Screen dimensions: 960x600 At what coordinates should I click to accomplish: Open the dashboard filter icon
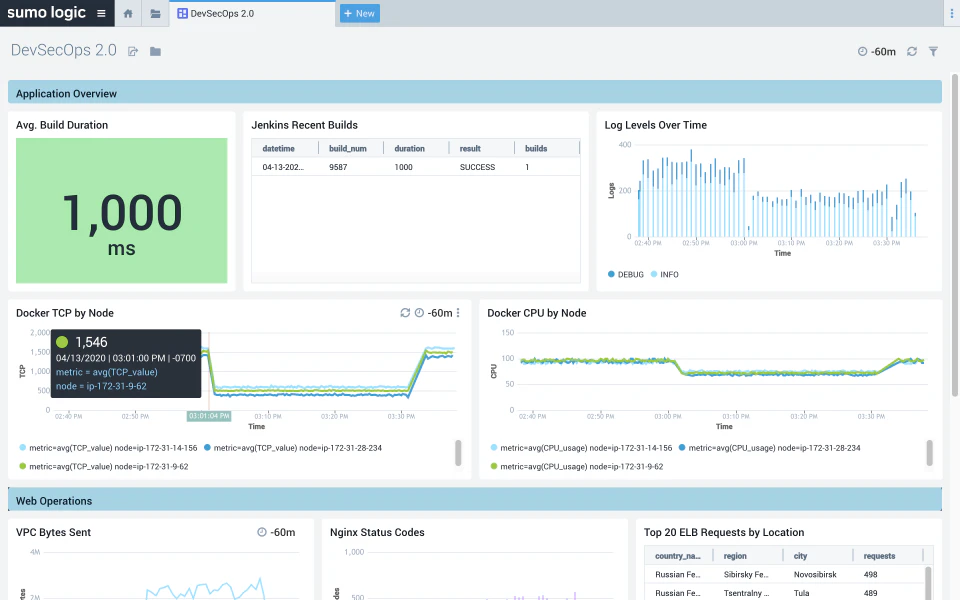[x=932, y=51]
